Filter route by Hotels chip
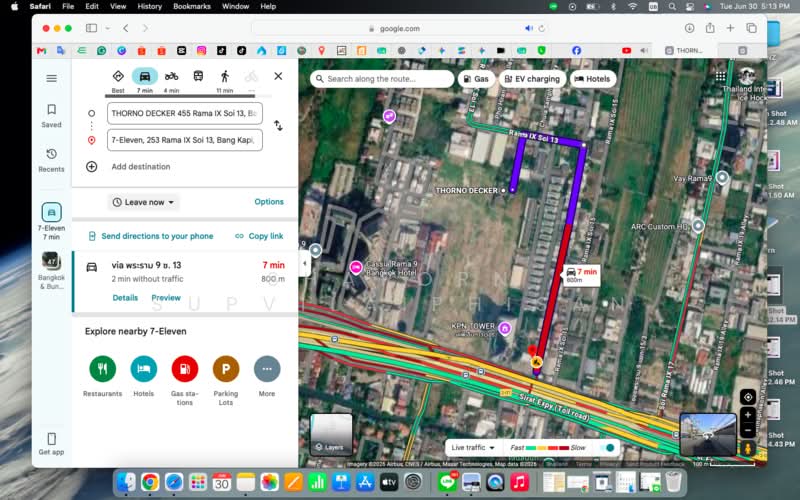This screenshot has width=800, height=500. tap(592, 79)
